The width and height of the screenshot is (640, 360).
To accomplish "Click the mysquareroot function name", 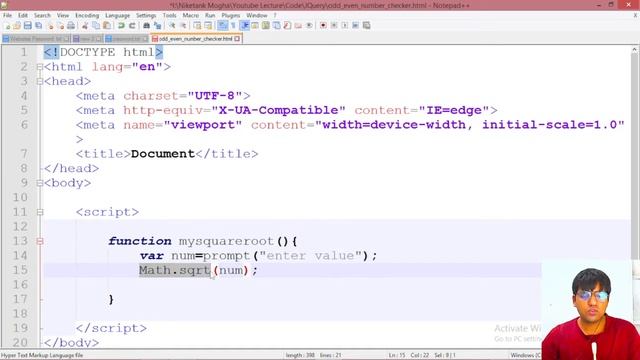I will tap(226, 241).
